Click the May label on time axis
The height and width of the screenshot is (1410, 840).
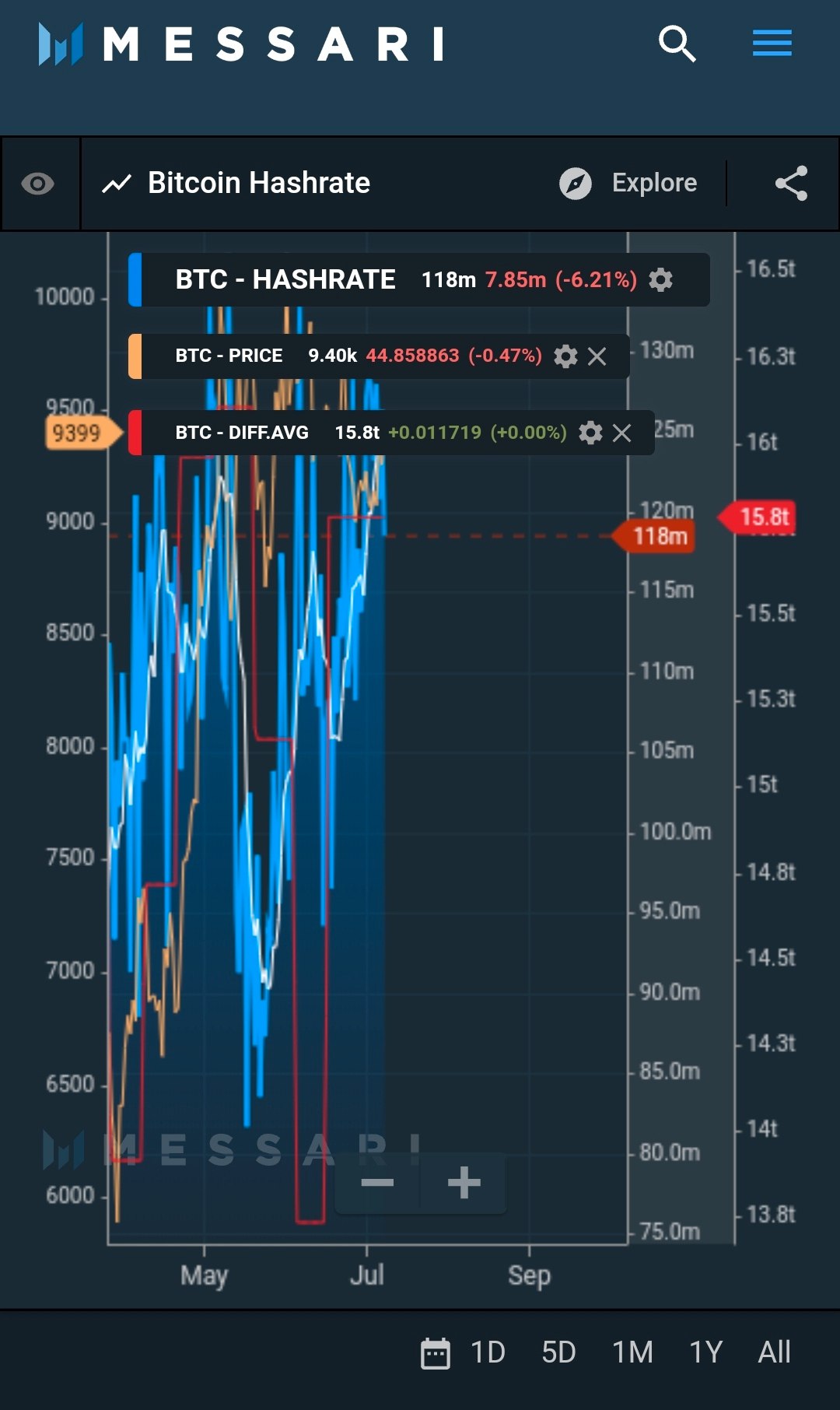click(x=204, y=1275)
